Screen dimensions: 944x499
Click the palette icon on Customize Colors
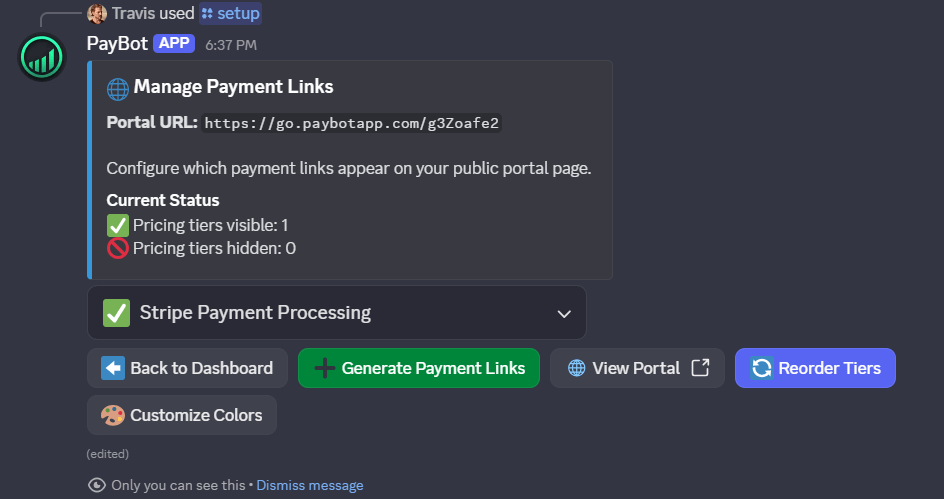[113, 415]
